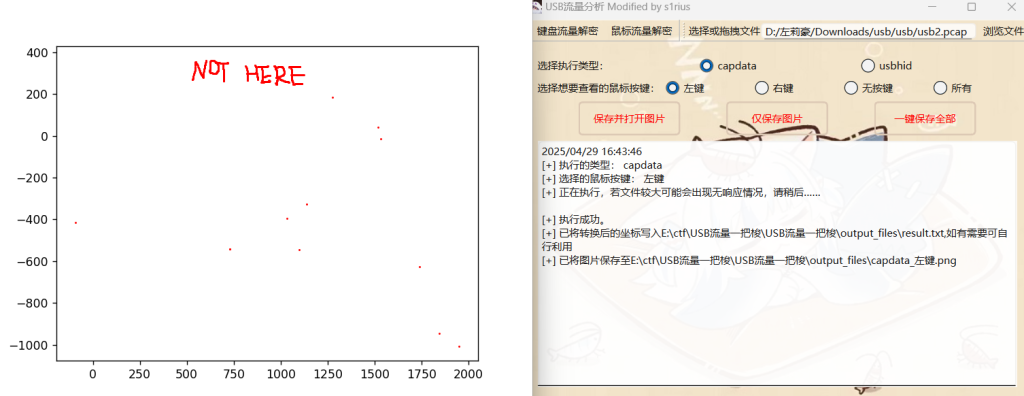The image size is (1024, 396).
Task: Click the 选择或拖拽文件 label
Action: coord(724,31)
